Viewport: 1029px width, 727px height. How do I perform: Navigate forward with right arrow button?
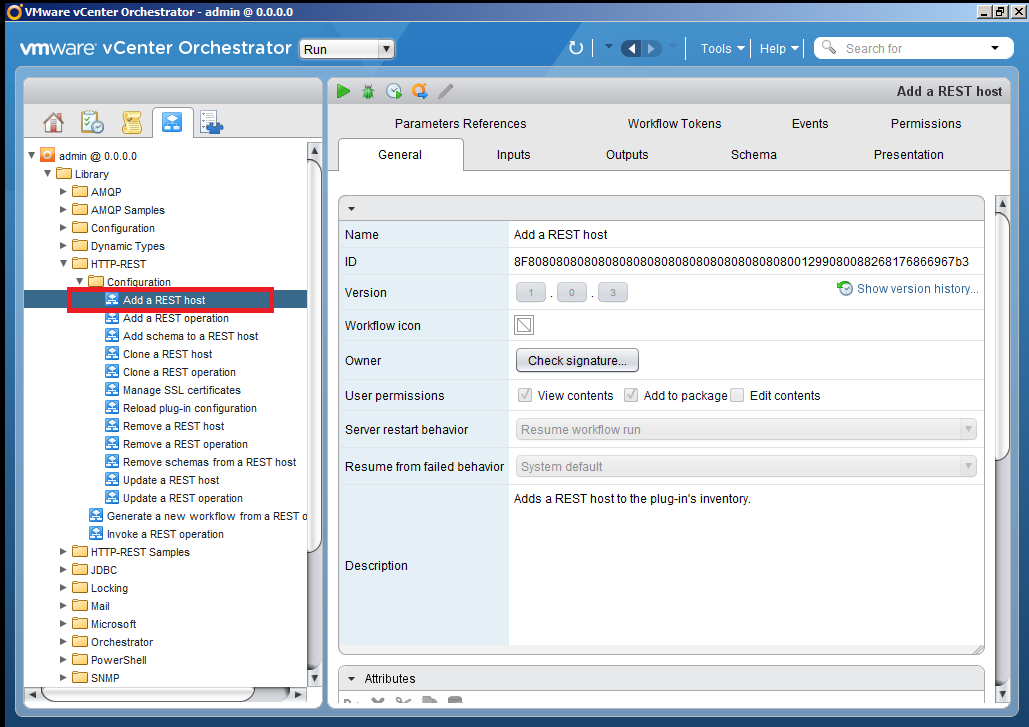point(651,48)
